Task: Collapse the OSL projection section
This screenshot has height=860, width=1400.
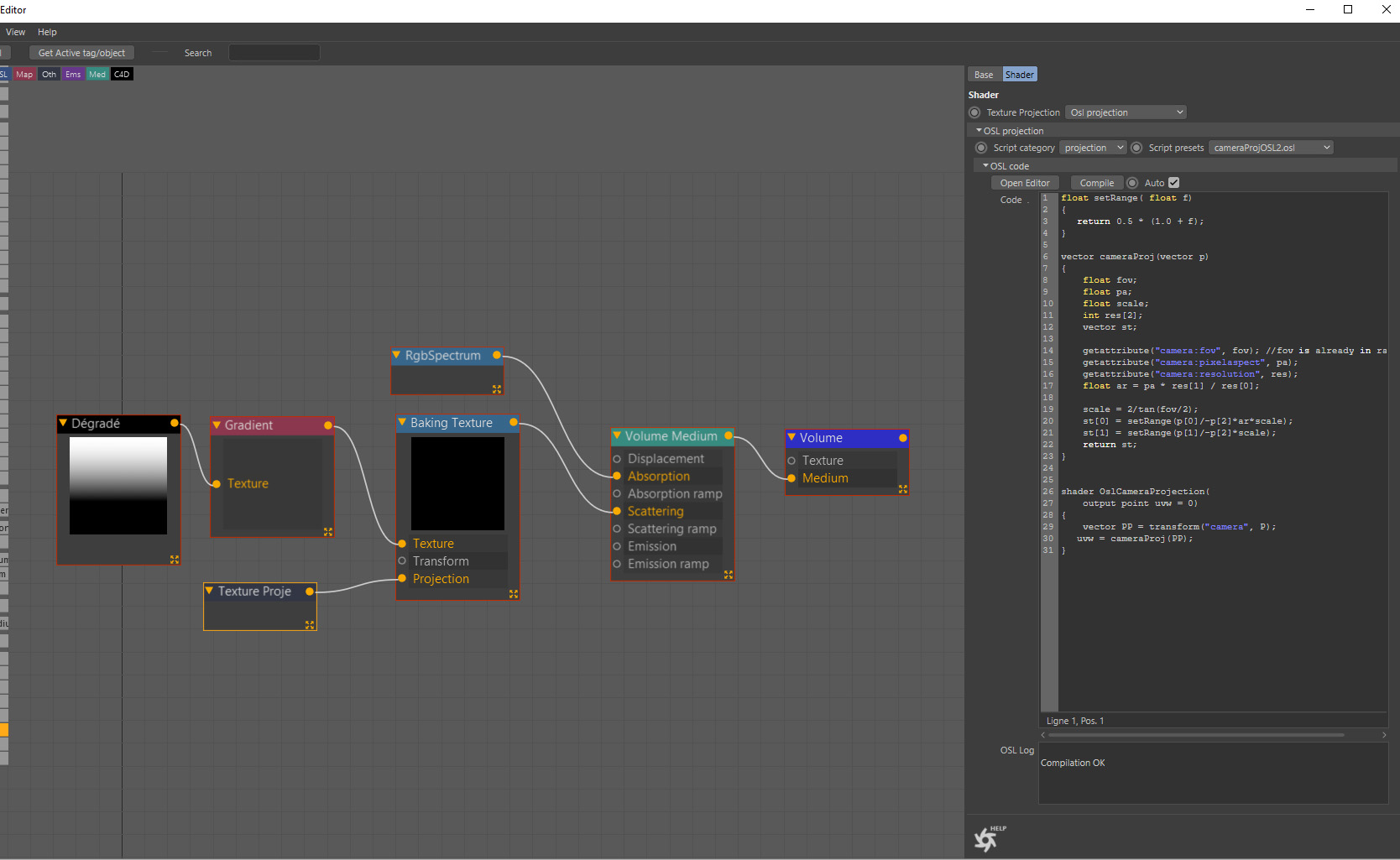Action: coord(979,131)
